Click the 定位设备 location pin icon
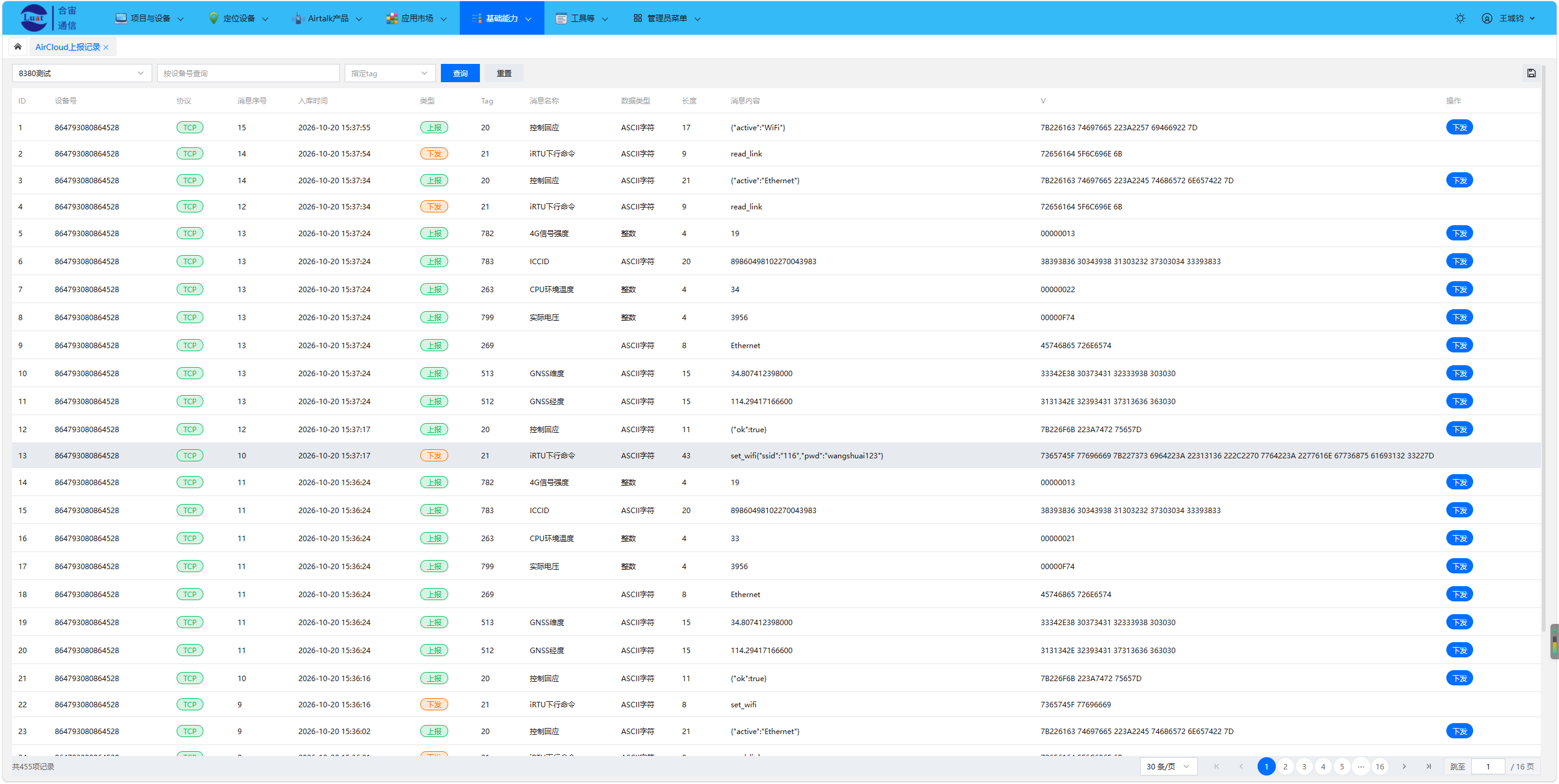Image resolution: width=1559 pixels, height=784 pixels. (213, 18)
